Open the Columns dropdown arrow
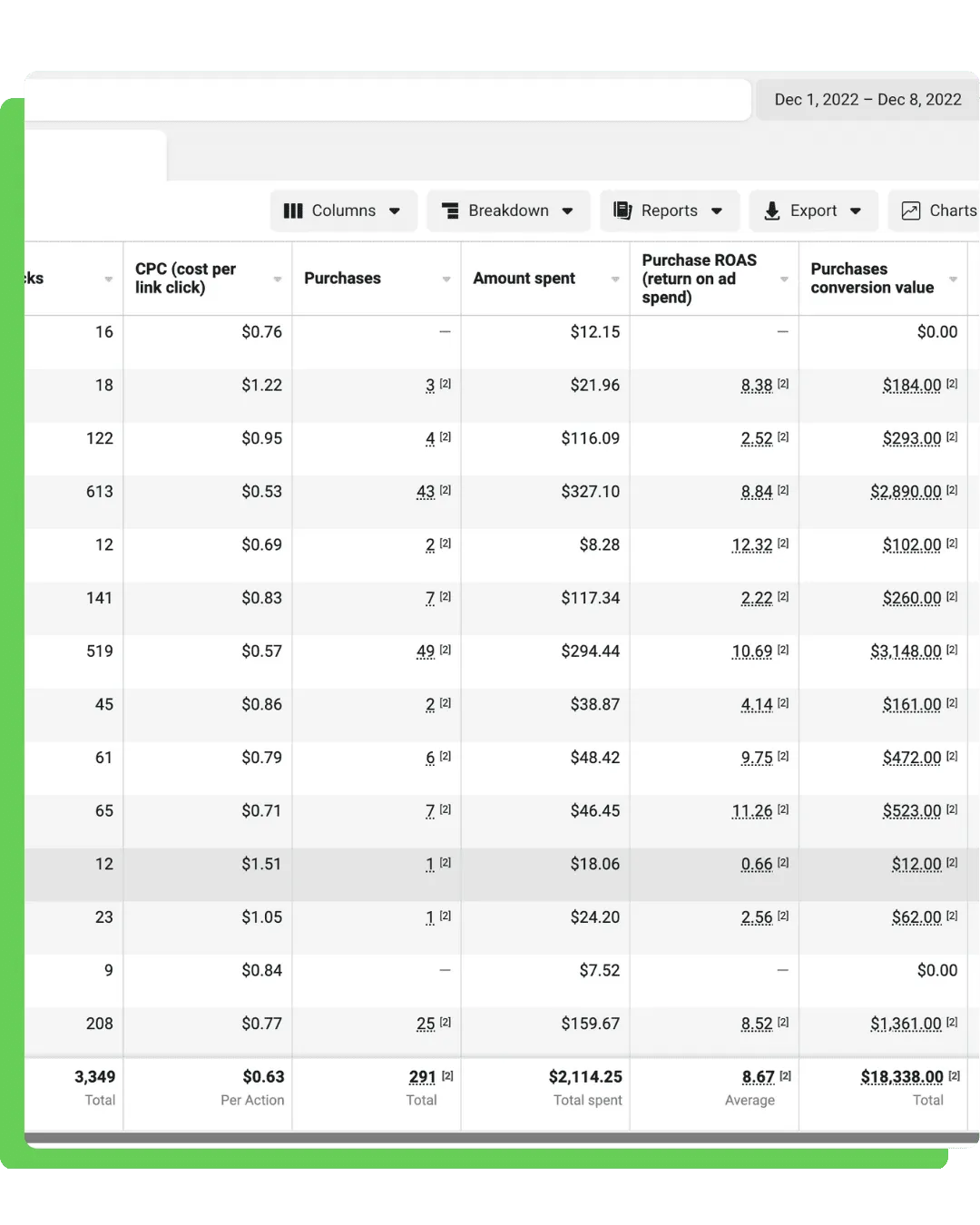 coord(395,211)
